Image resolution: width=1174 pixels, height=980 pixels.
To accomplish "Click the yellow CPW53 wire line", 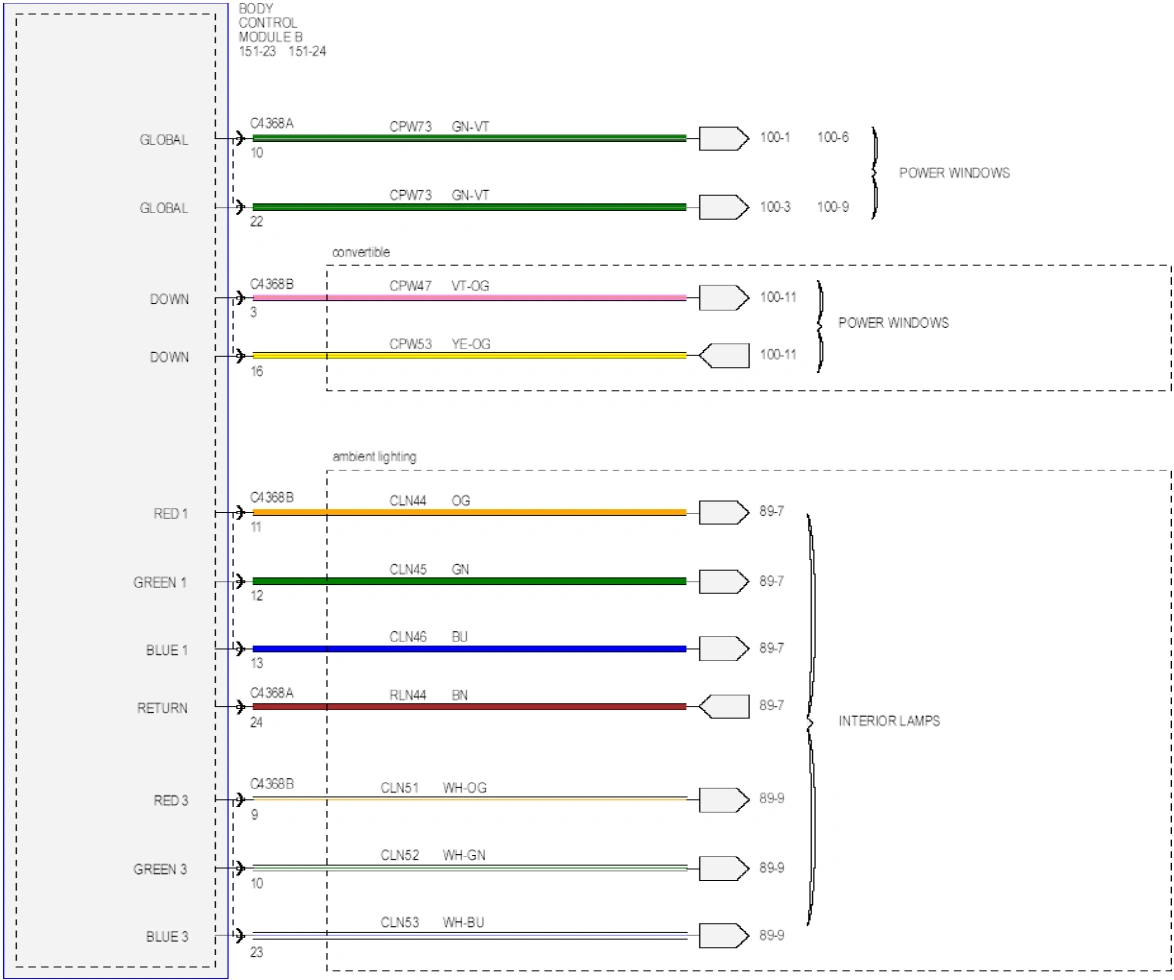I will click(x=469, y=356).
